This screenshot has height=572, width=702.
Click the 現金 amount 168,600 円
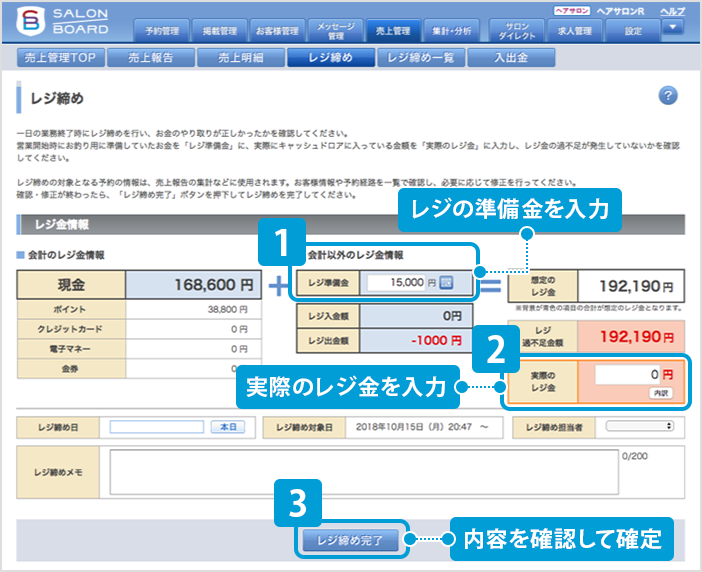[214, 285]
